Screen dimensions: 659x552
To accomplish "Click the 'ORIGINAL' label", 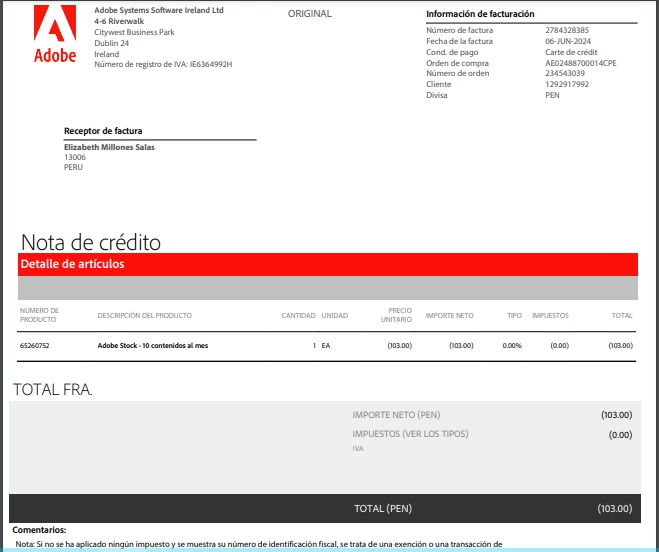I will point(310,14).
